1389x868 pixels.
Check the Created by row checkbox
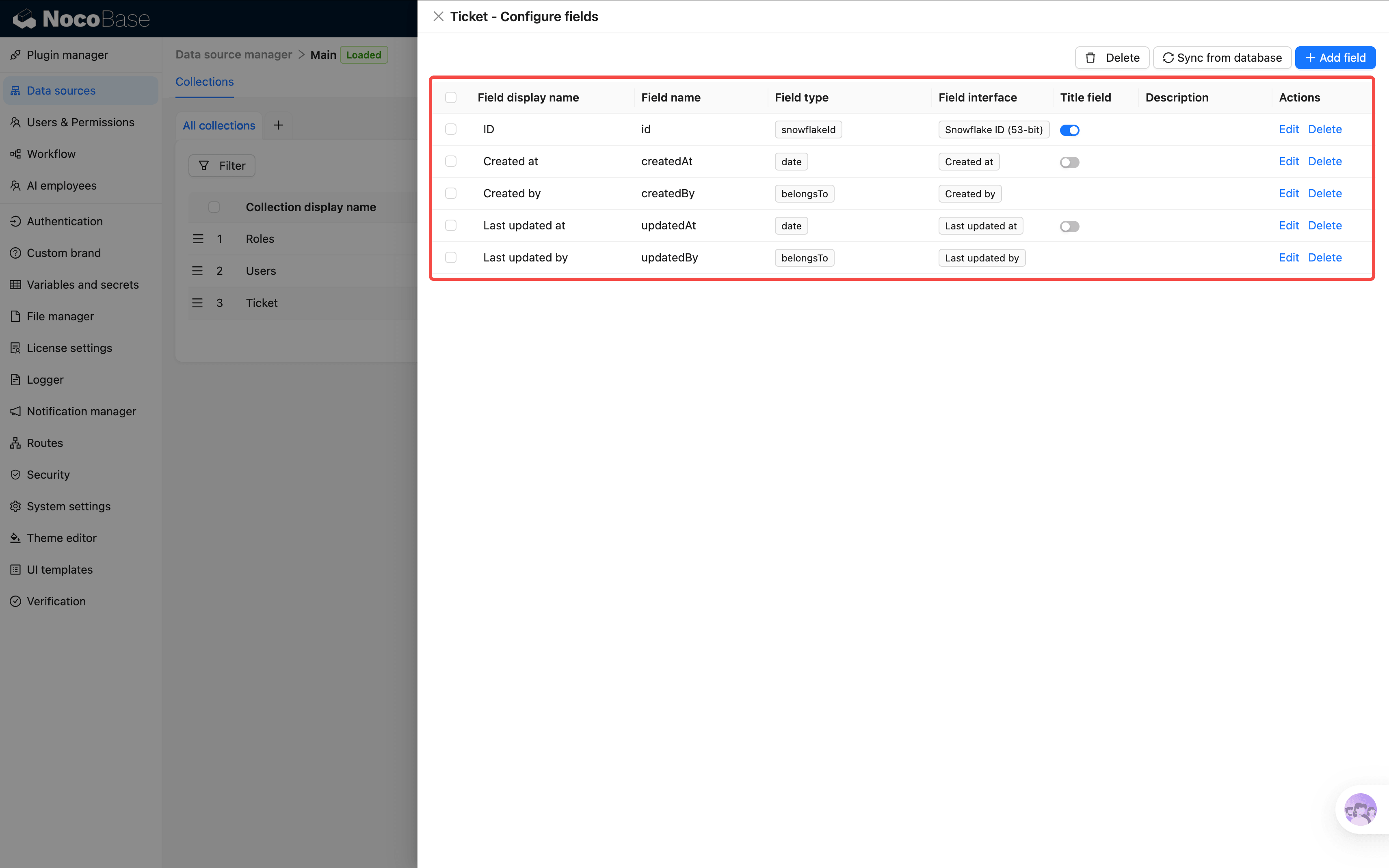(451, 194)
